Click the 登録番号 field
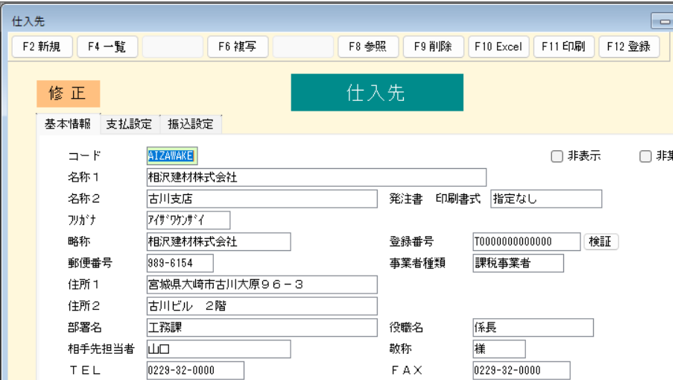676x382 pixels. point(526,241)
